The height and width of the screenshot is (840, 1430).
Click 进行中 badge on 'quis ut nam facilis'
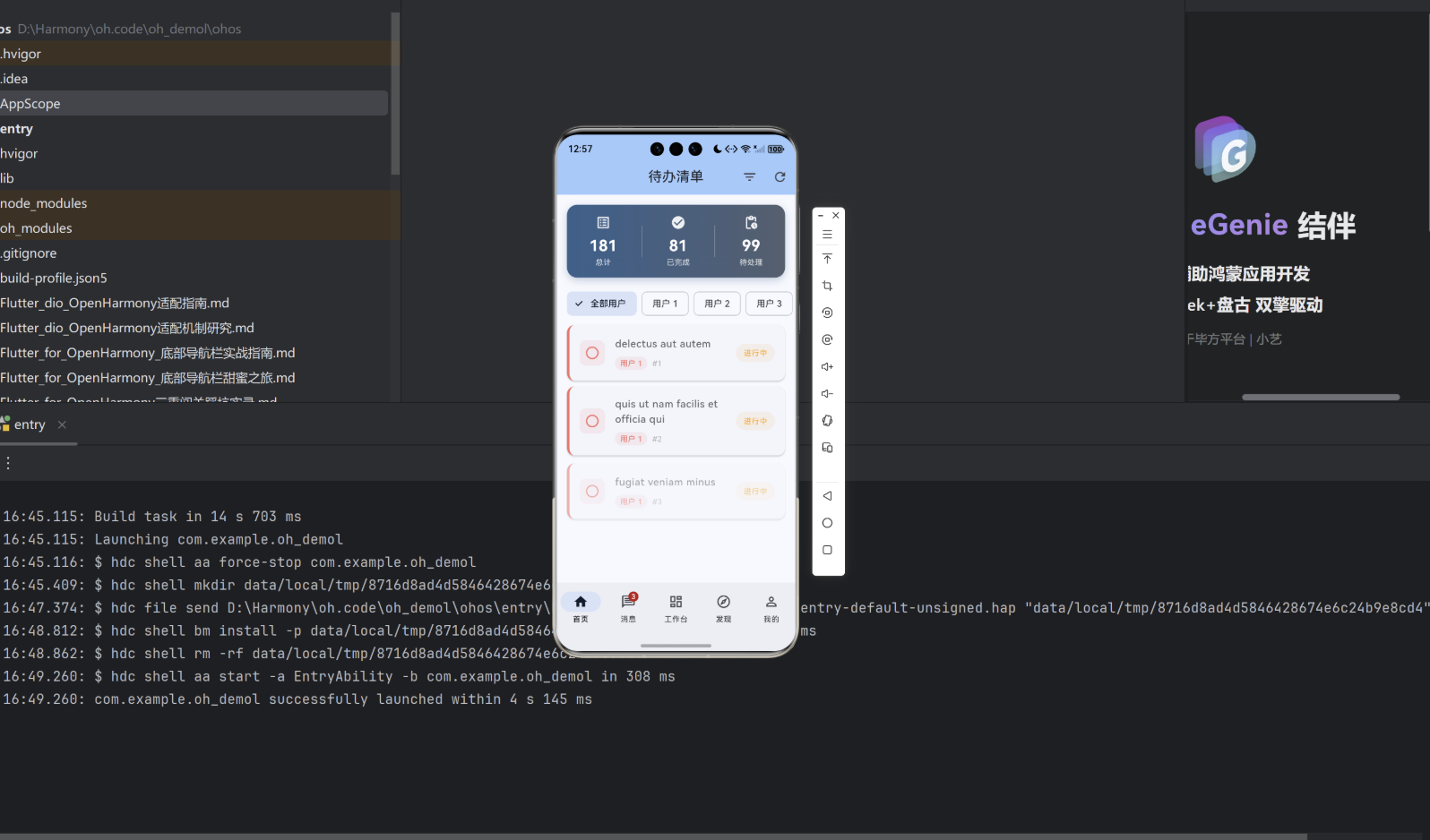755,421
